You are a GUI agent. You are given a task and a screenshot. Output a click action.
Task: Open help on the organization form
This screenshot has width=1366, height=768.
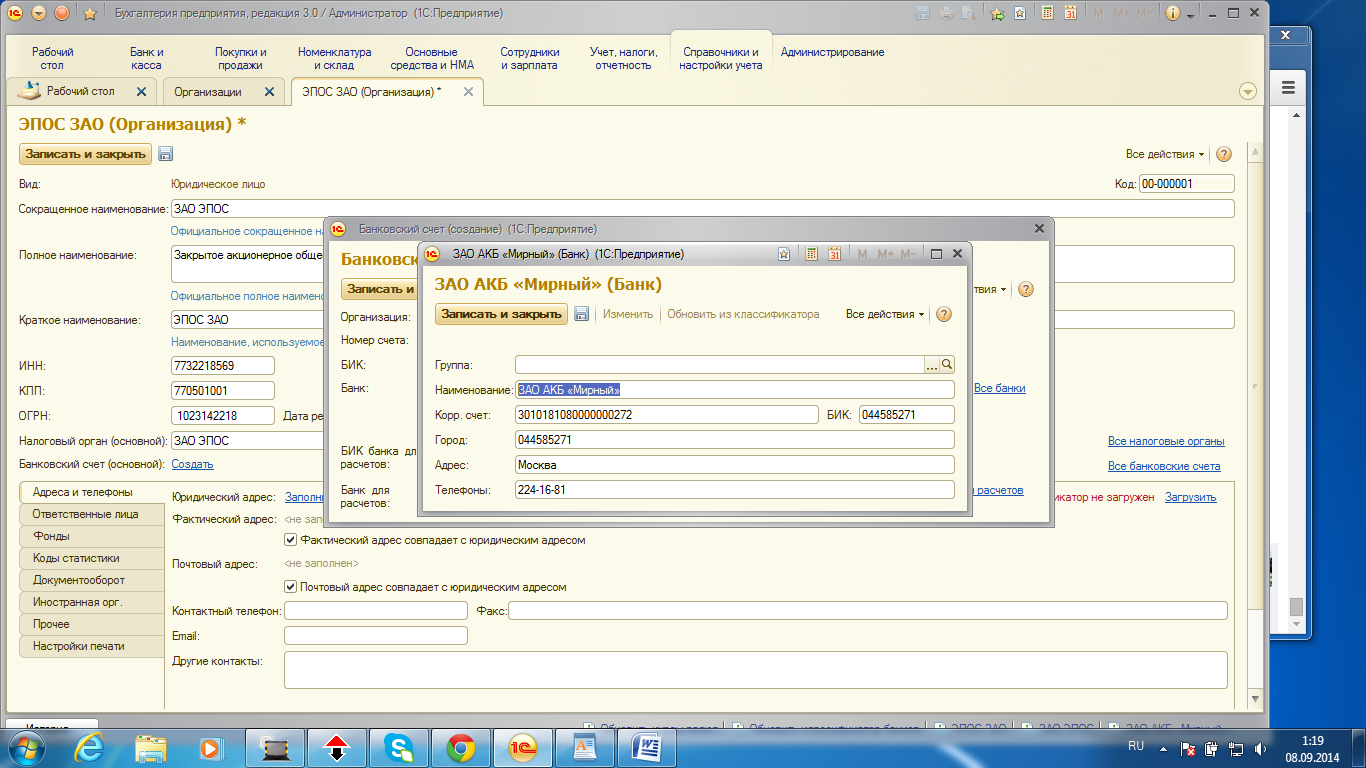point(1223,154)
